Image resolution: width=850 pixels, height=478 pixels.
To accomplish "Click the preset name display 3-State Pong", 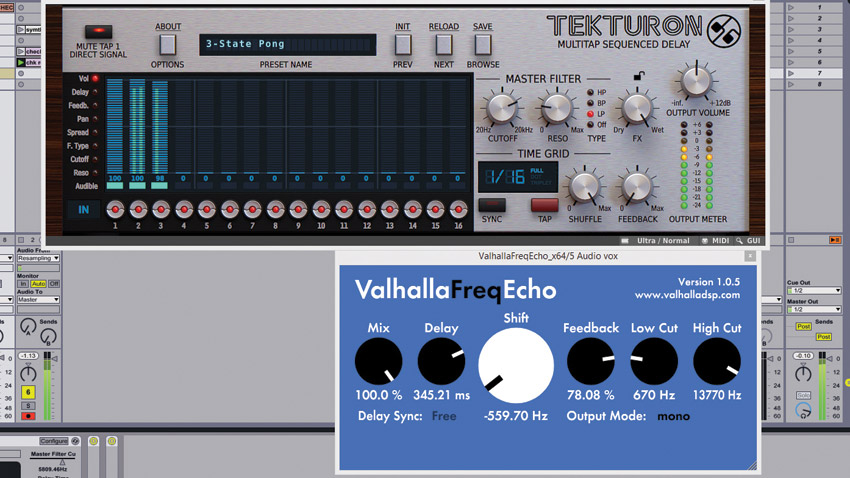I will 288,44.
